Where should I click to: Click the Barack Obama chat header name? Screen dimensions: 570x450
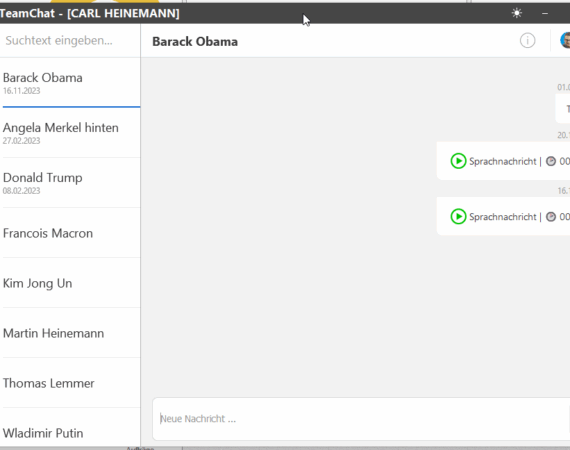click(195, 41)
